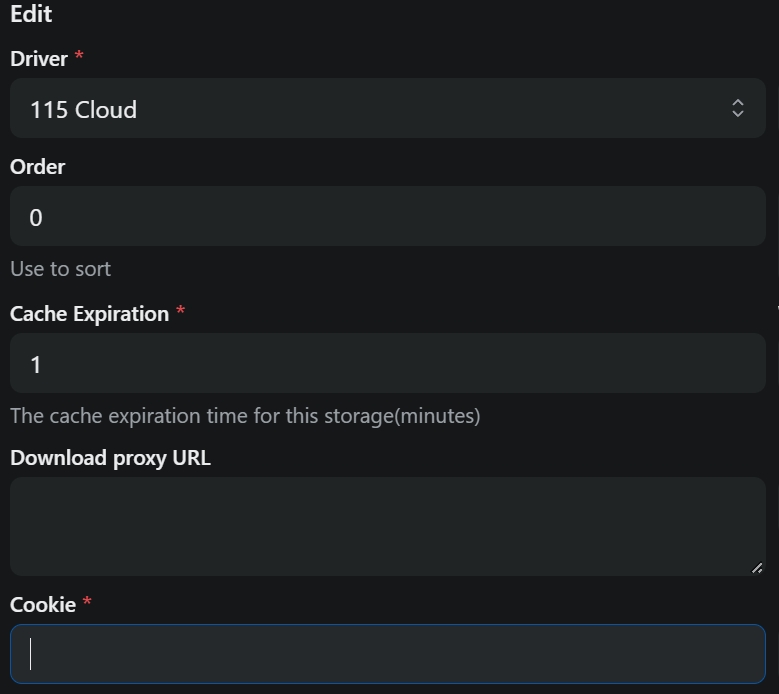
Task: Click the red asterisk beside Cache Expiration
Action: pos(180,310)
